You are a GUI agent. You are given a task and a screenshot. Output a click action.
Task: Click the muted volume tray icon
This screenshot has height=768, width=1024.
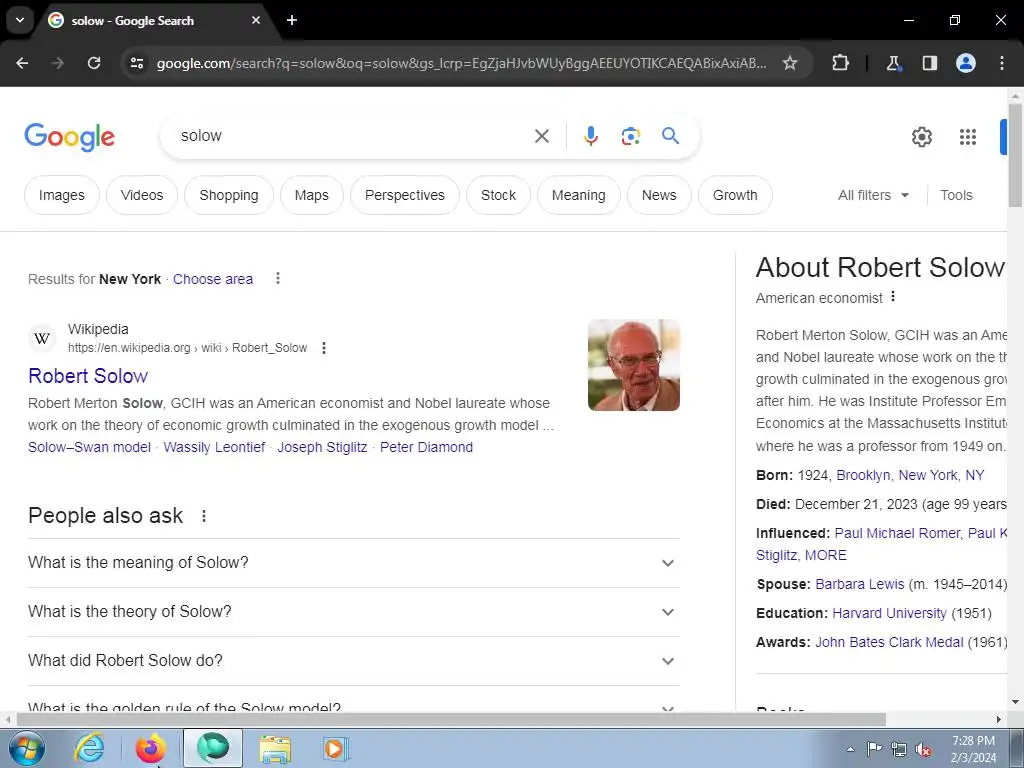point(923,750)
